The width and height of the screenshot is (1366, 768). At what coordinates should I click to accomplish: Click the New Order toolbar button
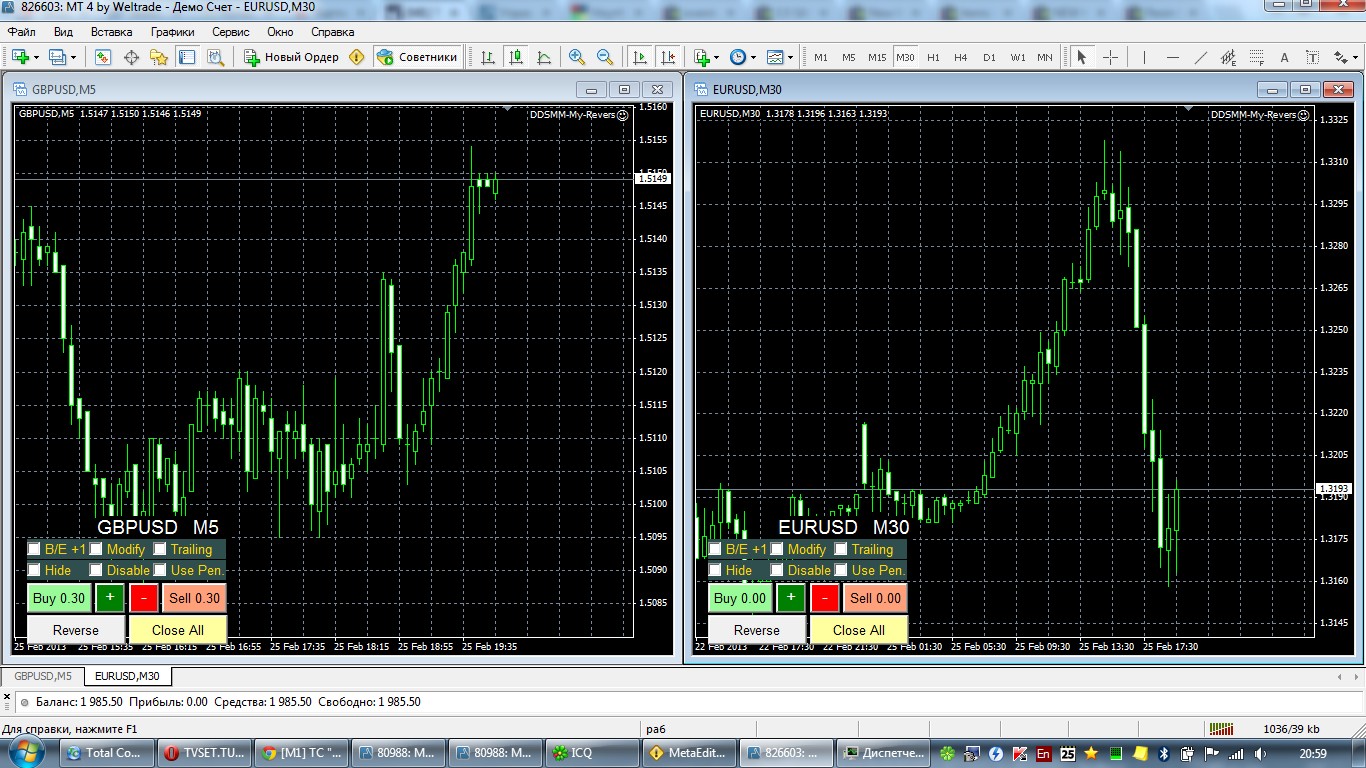[x=292, y=57]
